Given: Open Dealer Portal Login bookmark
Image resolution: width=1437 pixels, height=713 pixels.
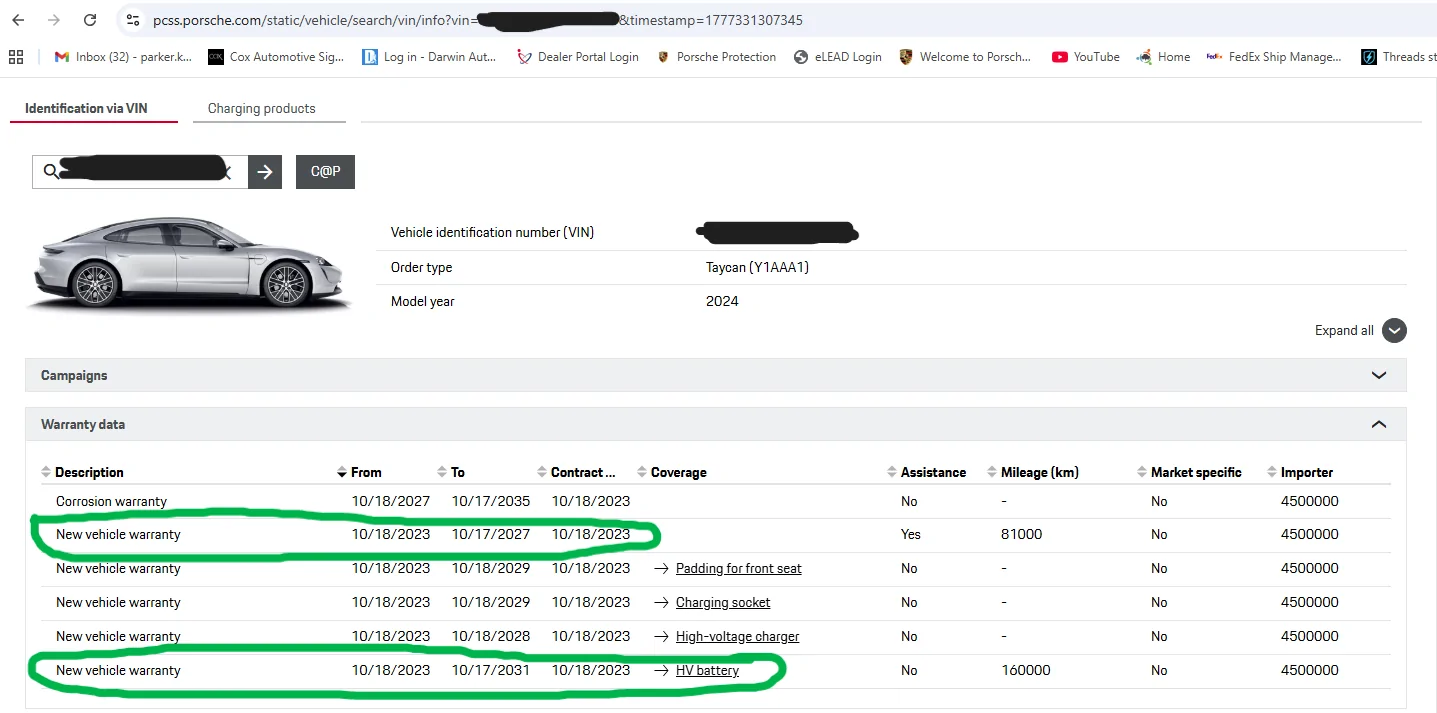Looking at the screenshot, I should coord(578,57).
